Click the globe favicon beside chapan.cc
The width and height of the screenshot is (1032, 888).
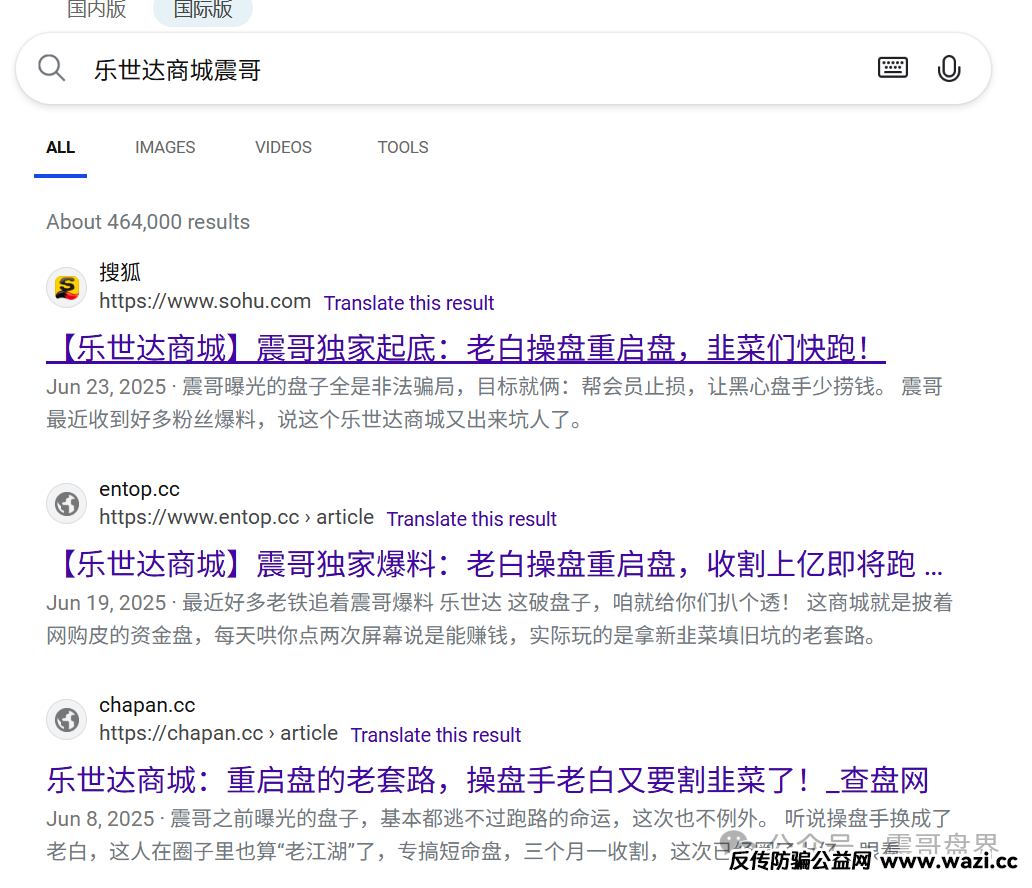tap(66, 719)
